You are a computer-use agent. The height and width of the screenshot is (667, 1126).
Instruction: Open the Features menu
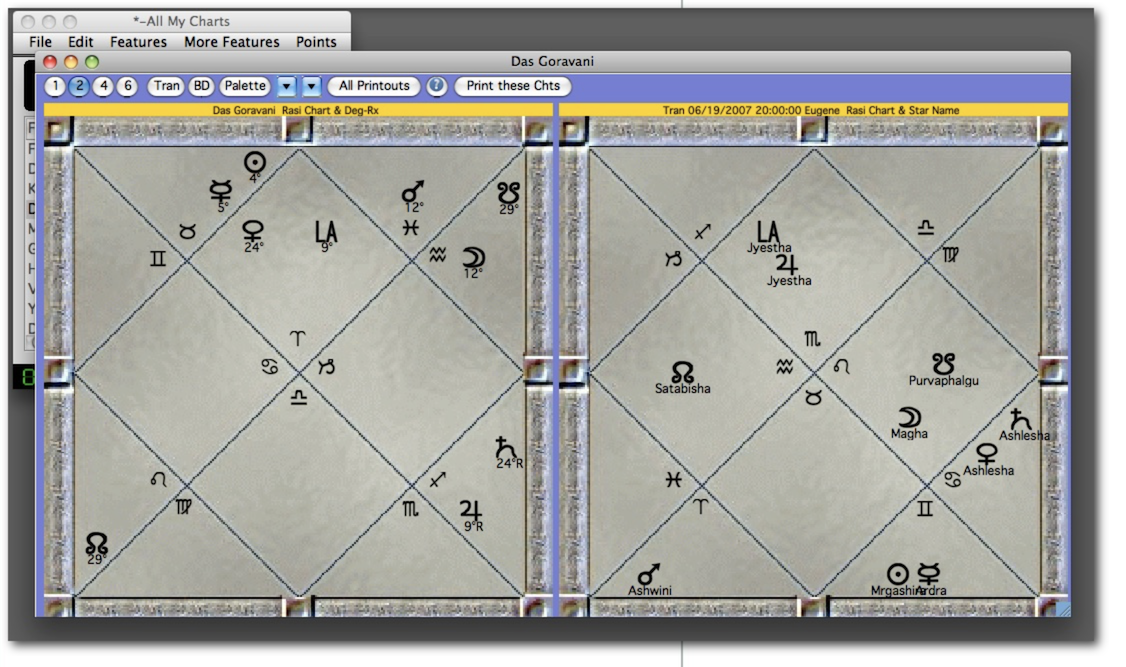click(139, 42)
